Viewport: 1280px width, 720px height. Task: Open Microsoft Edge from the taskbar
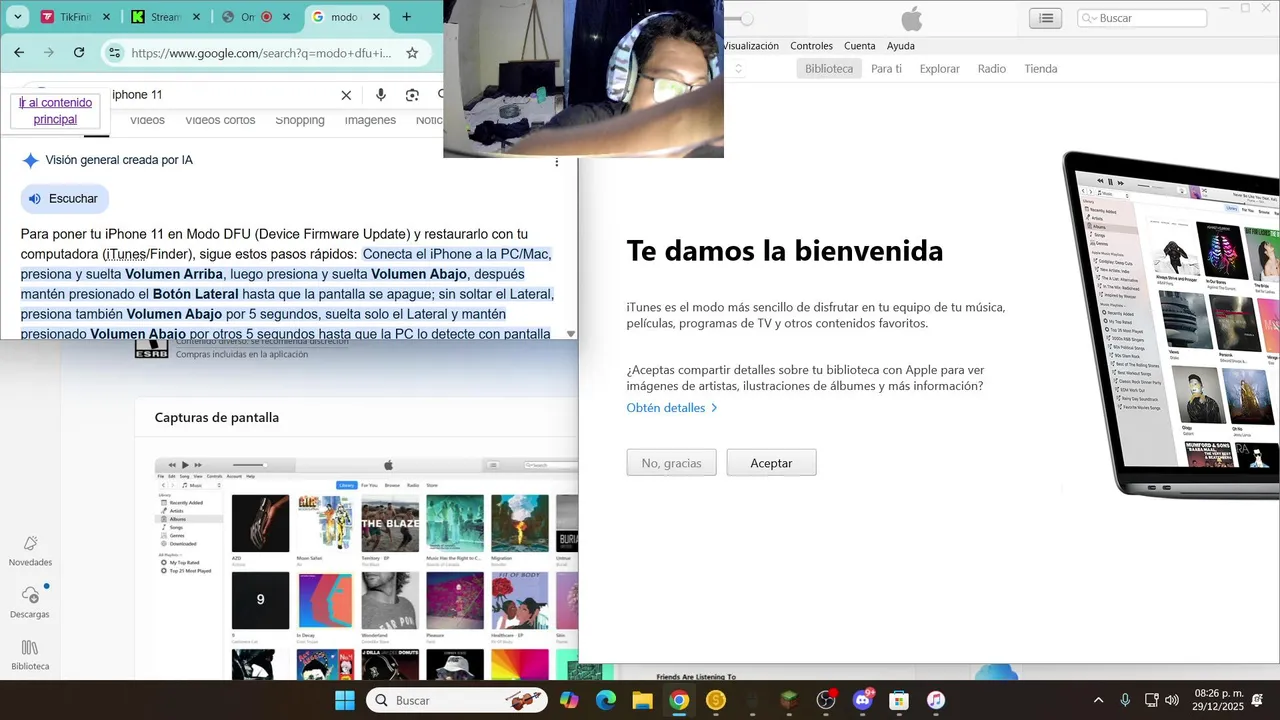click(x=606, y=700)
